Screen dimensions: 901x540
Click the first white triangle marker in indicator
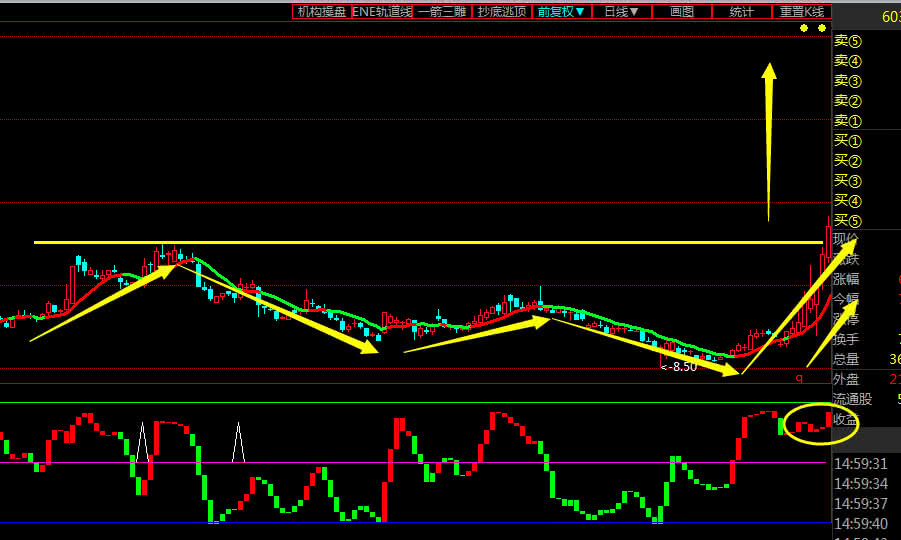pos(143,441)
